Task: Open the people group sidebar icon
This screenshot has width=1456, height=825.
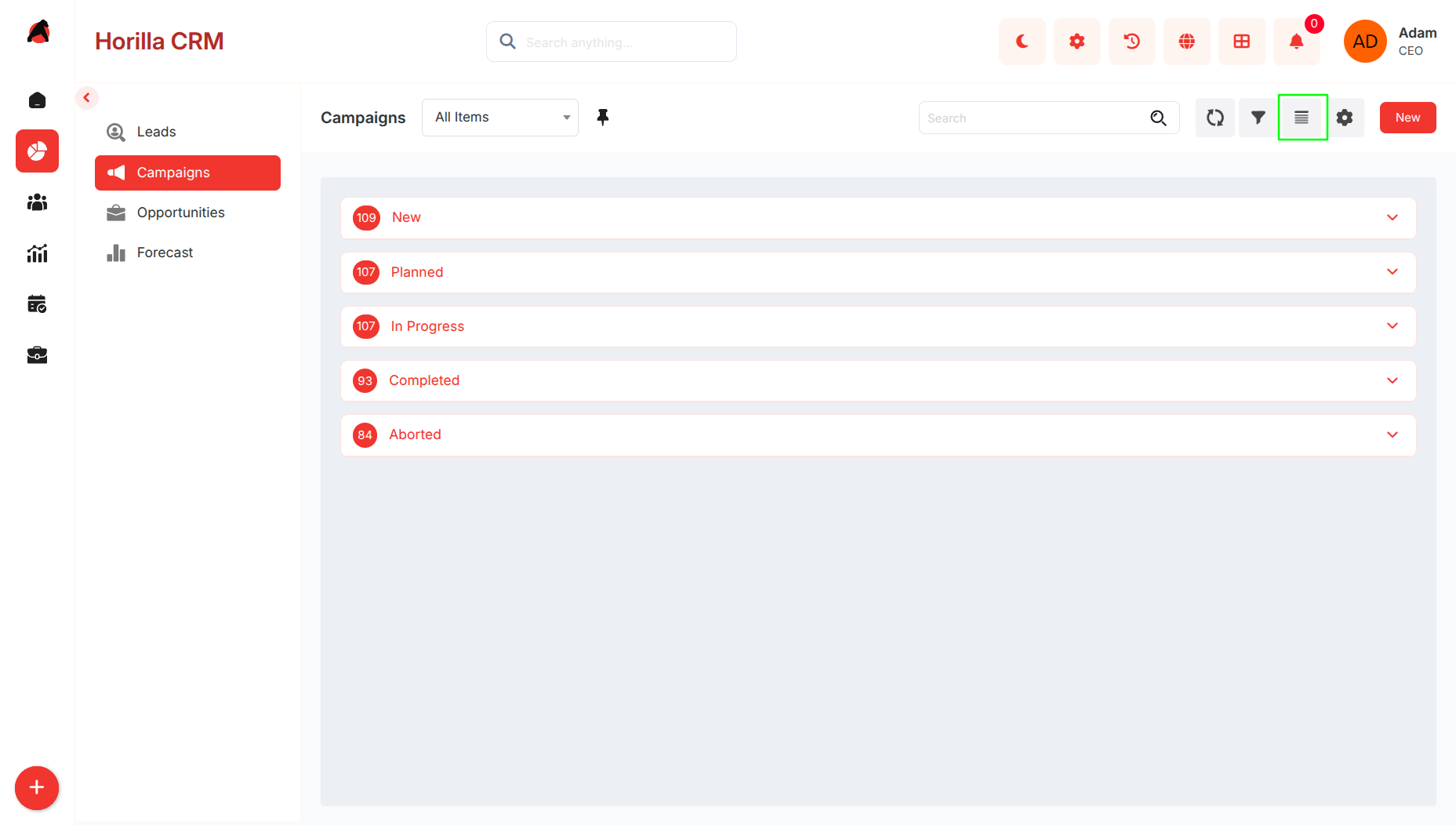Action: (x=37, y=202)
